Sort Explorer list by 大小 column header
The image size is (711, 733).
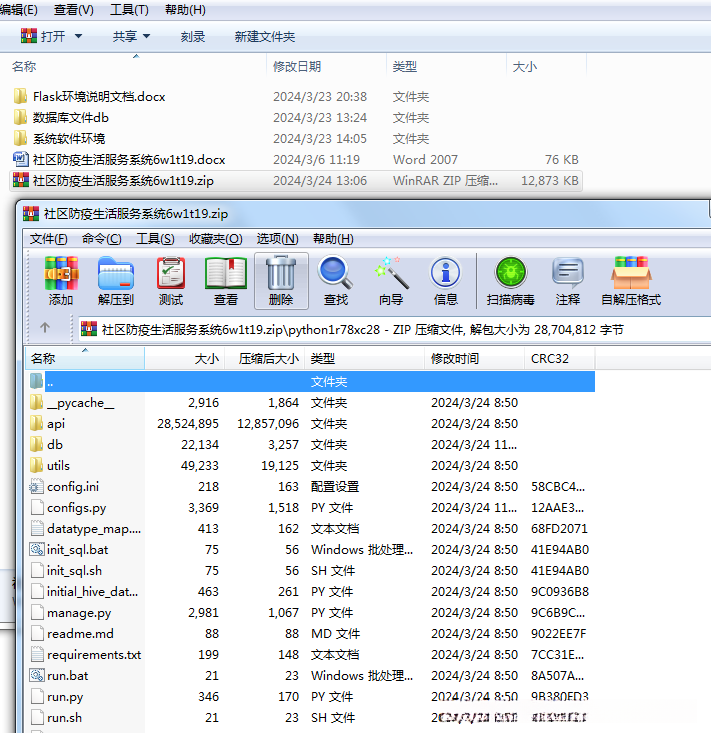pos(546,66)
